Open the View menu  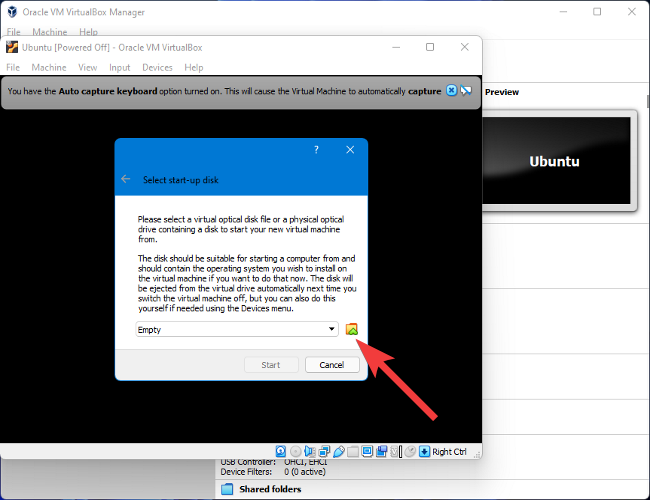tap(87, 67)
